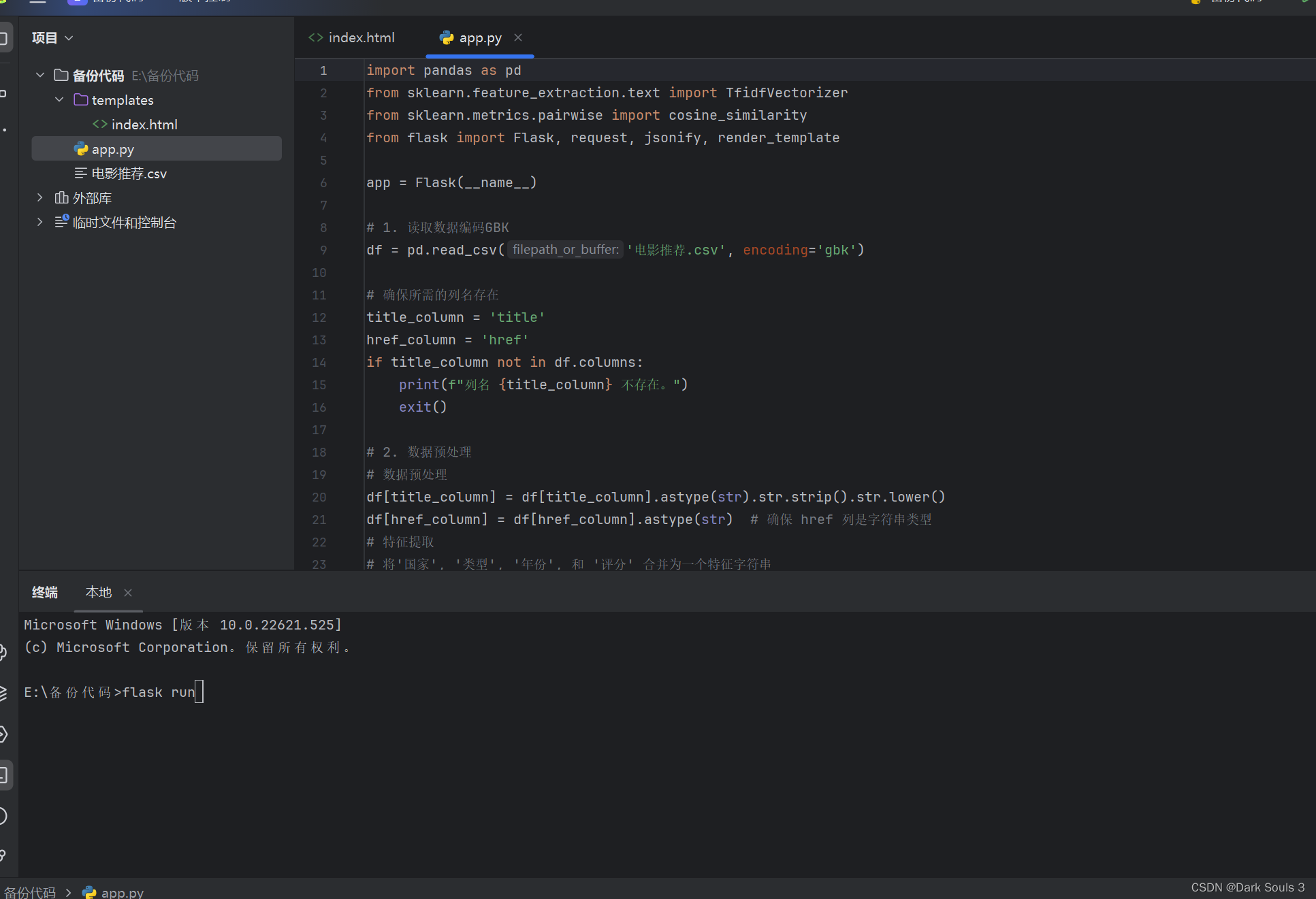This screenshot has height=899, width=1316.
Task: Expand 临时文件和控制台 node
Action: [40, 223]
